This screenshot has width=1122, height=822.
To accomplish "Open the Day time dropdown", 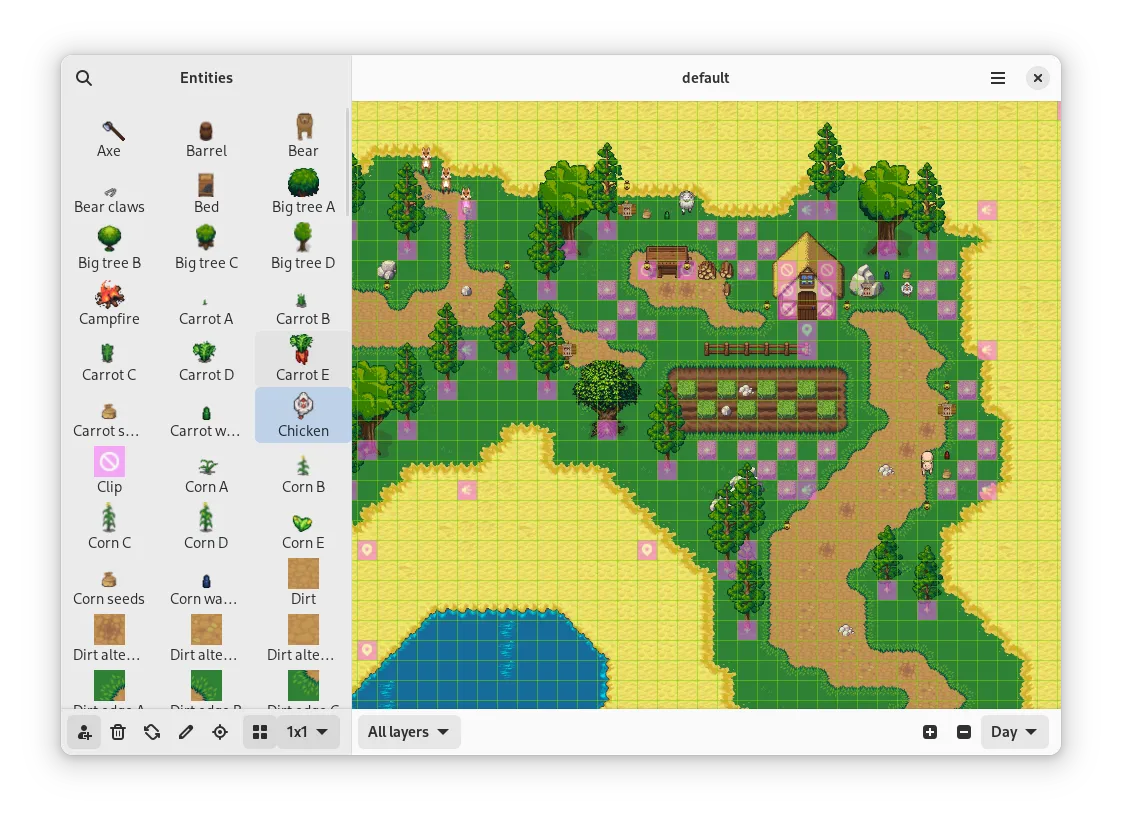I will 1014,732.
